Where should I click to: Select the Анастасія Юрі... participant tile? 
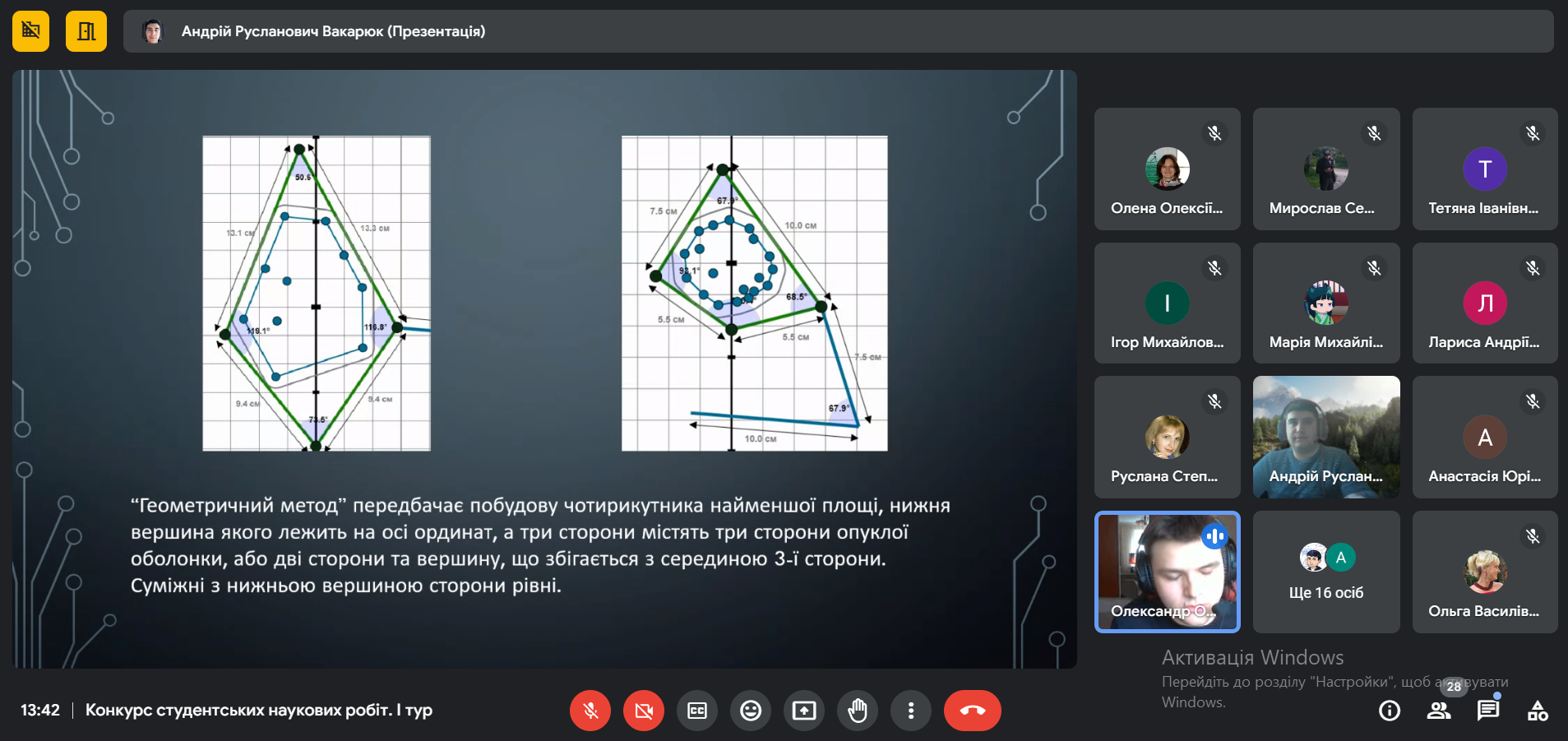(x=1485, y=437)
